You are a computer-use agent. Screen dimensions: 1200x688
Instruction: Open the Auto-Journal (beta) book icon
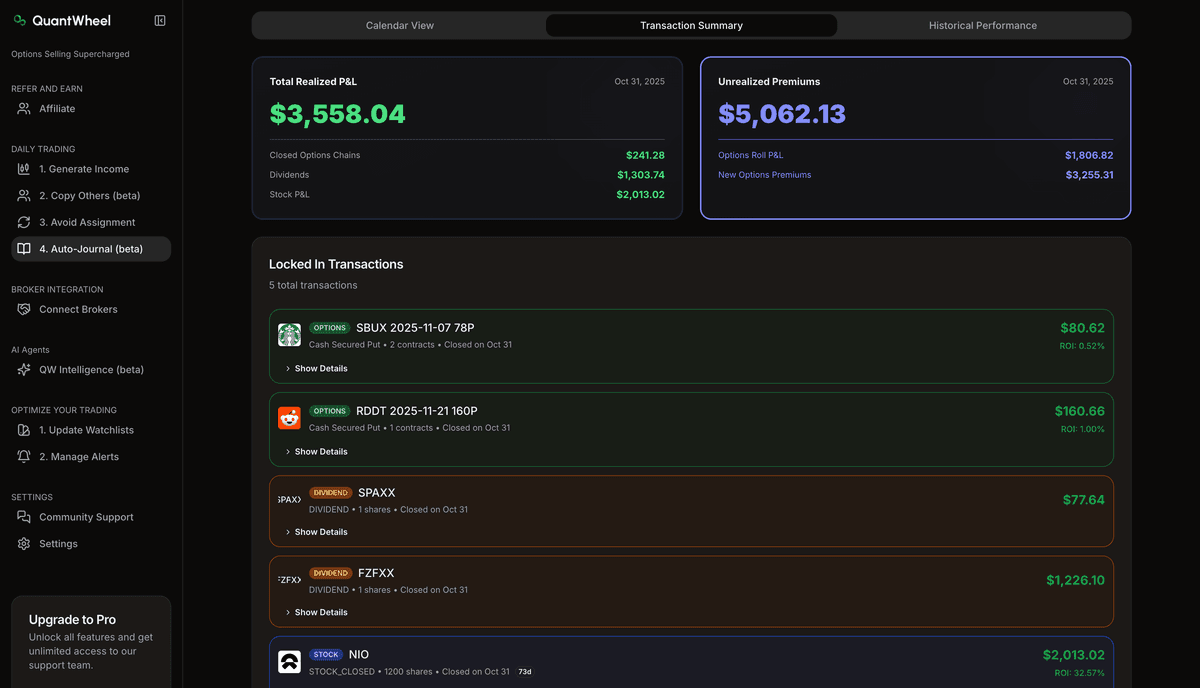pyautogui.click(x=24, y=248)
